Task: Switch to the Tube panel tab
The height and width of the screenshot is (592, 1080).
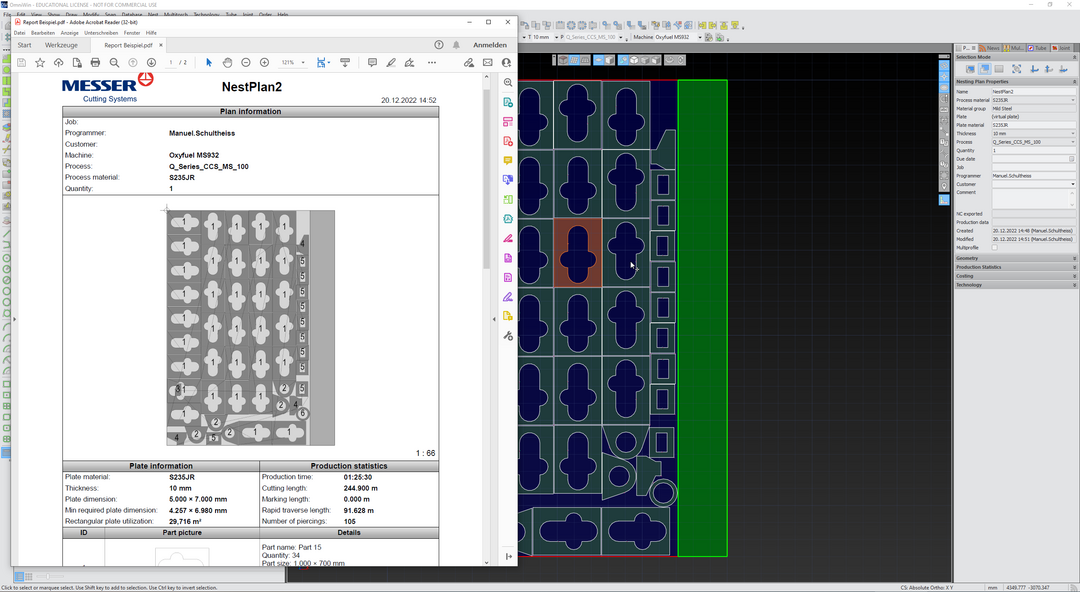Action: pyautogui.click(x=1037, y=48)
